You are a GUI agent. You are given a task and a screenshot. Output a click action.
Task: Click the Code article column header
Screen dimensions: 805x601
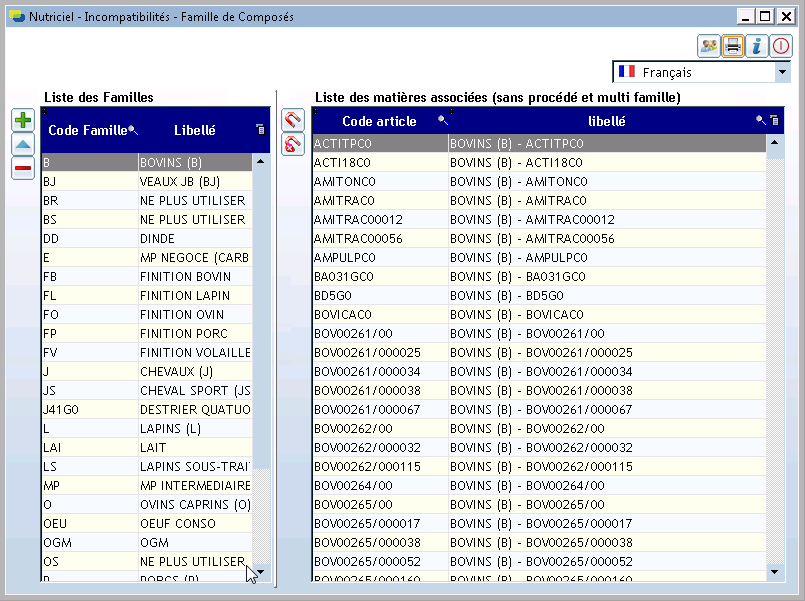(379, 121)
